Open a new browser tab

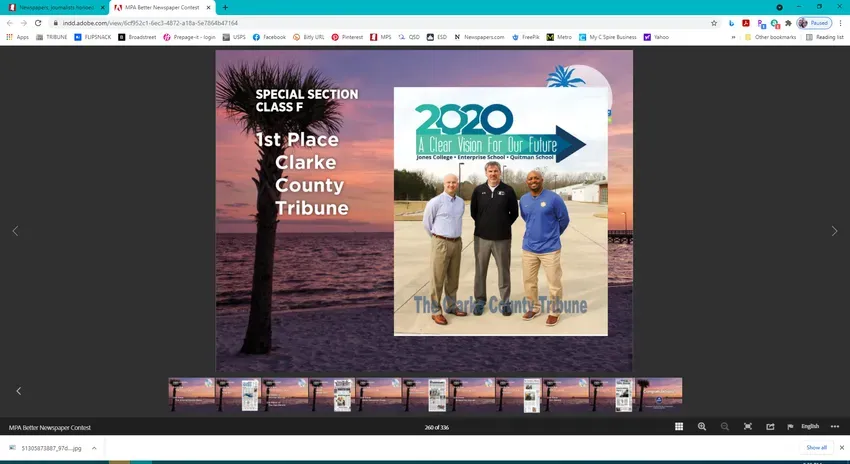[225, 7]
